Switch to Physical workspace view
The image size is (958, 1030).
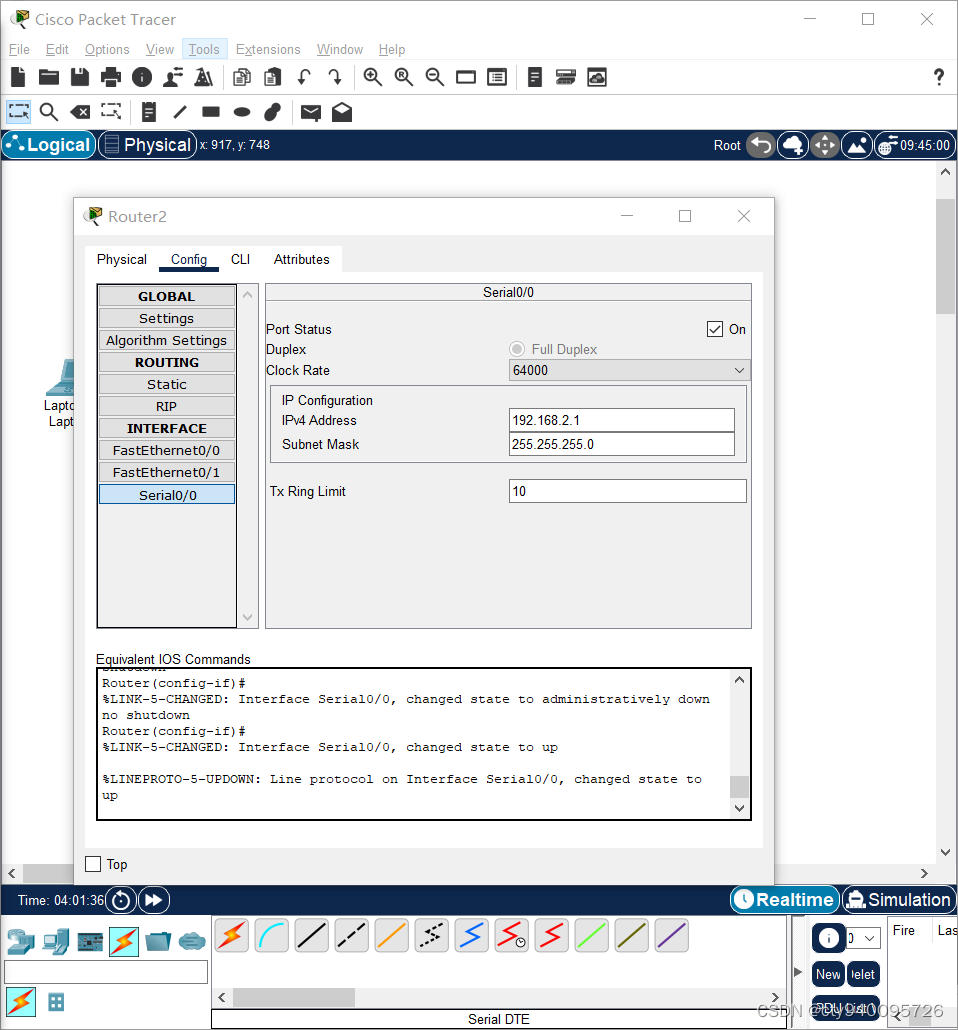148,145
